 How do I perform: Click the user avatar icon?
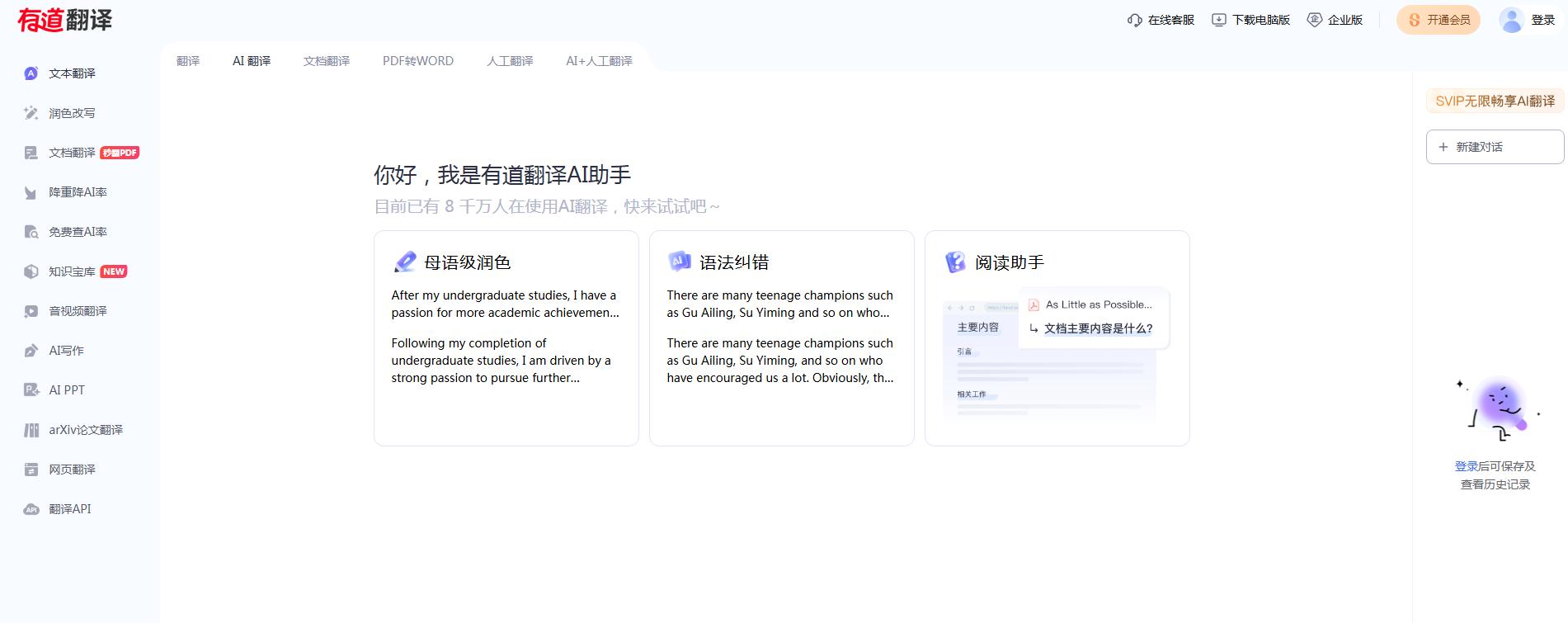1512,20
